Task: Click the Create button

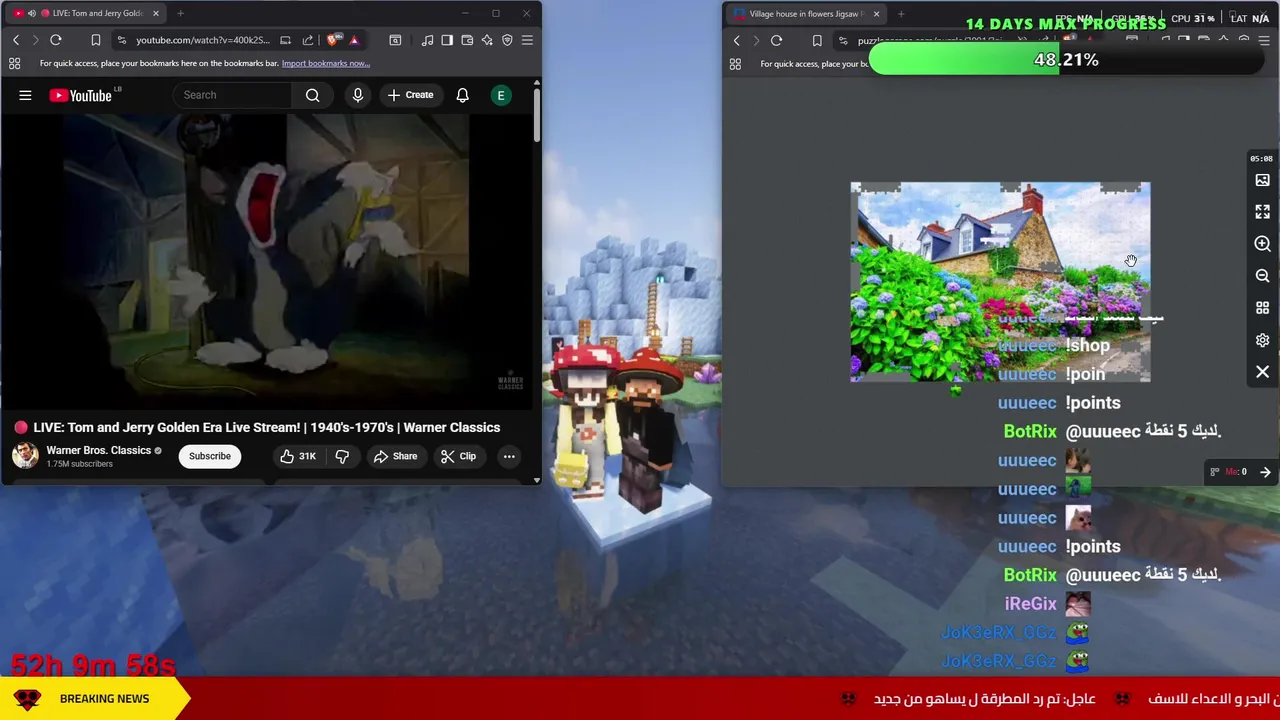Action: 410,95
